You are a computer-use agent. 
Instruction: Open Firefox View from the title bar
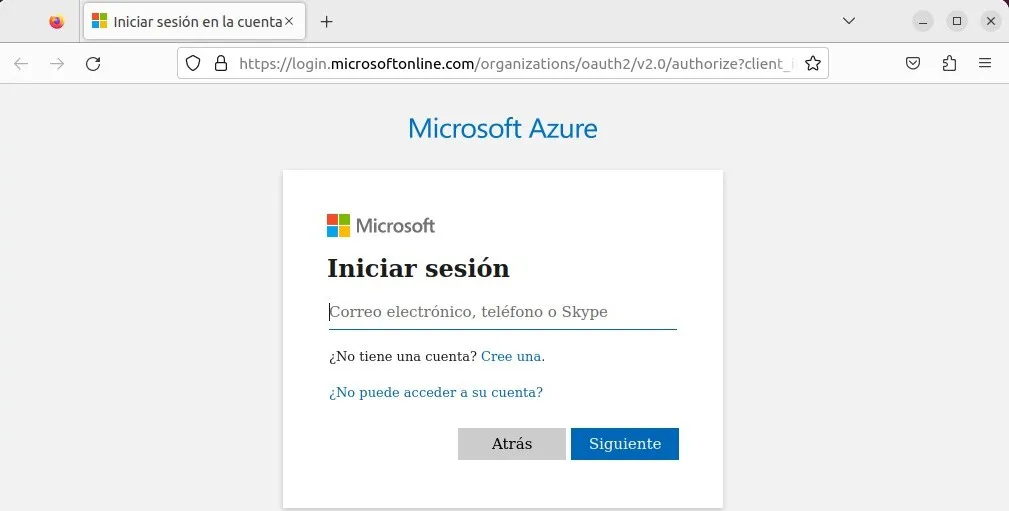pos(56,21)
